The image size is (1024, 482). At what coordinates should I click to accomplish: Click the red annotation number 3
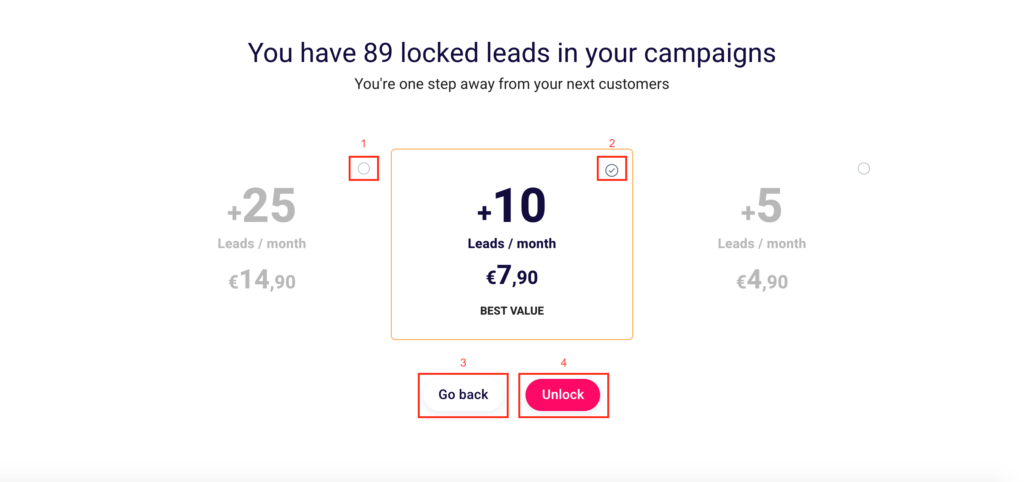tap(463, 363)
